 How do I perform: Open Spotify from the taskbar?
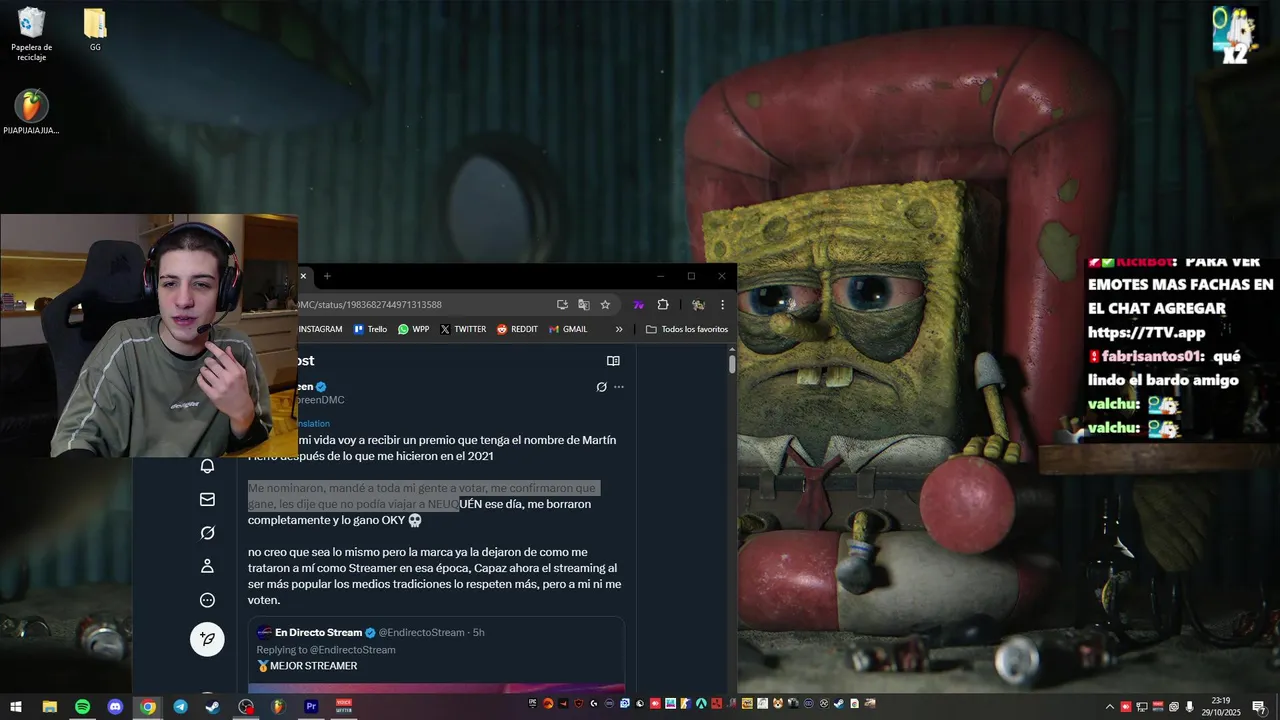pos(82,706)
